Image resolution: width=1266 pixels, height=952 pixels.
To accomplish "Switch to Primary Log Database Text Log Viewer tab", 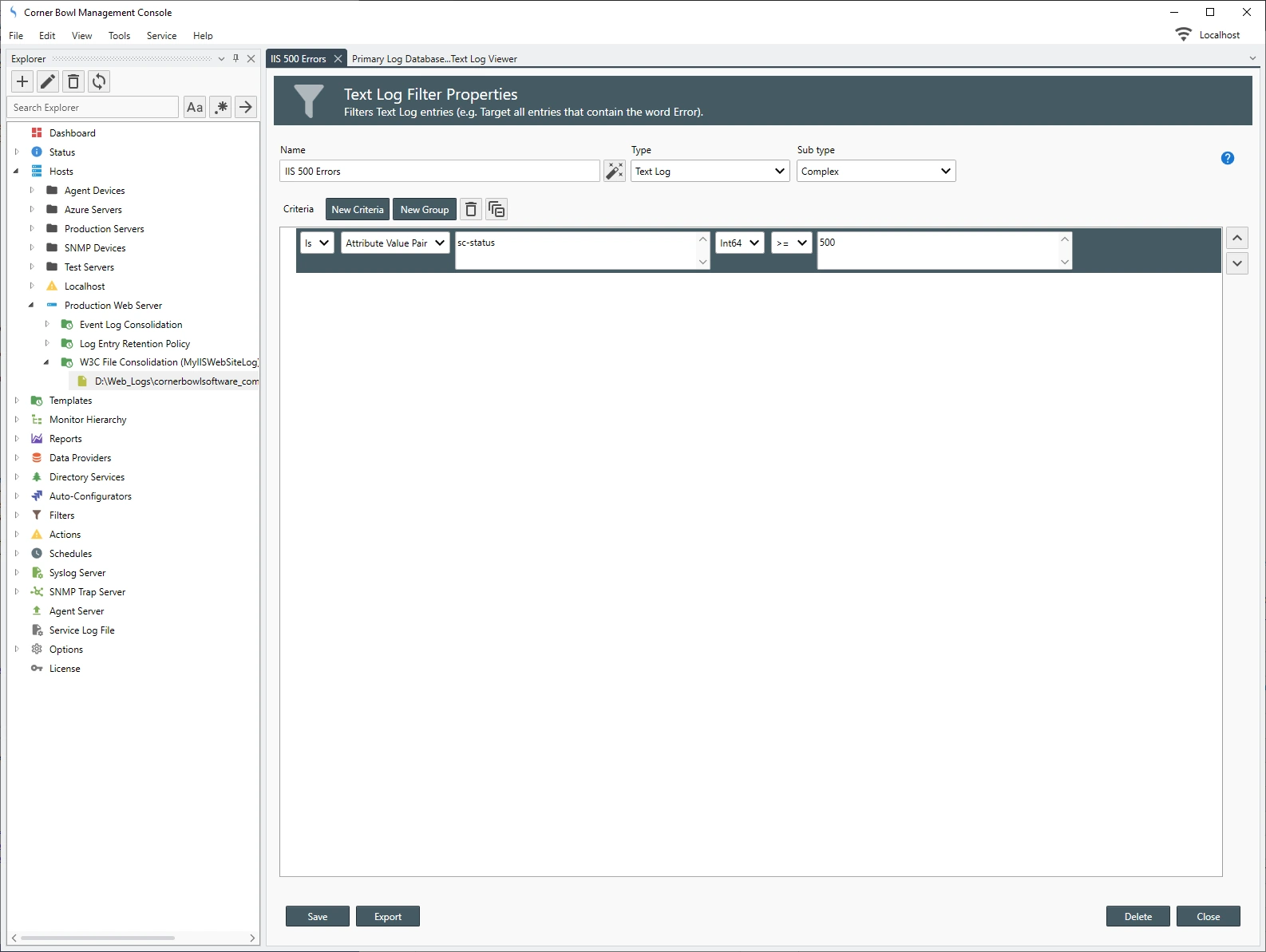I will pyautogui.click(x=434, y=59).
